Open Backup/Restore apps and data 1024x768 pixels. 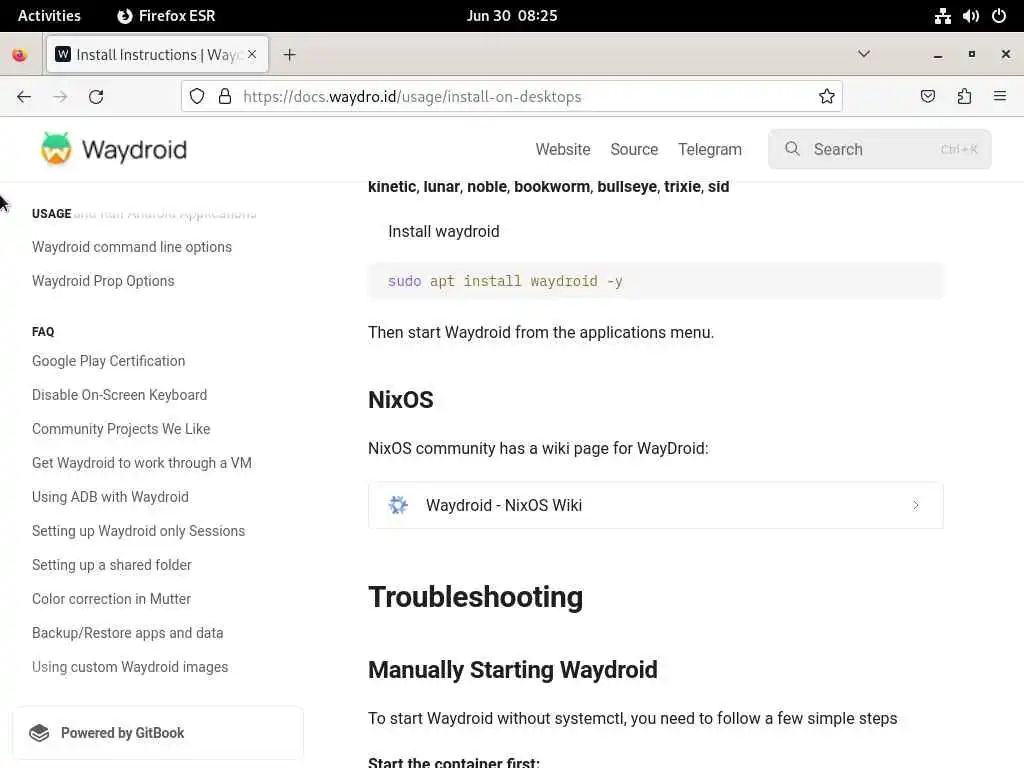(127, 633)
